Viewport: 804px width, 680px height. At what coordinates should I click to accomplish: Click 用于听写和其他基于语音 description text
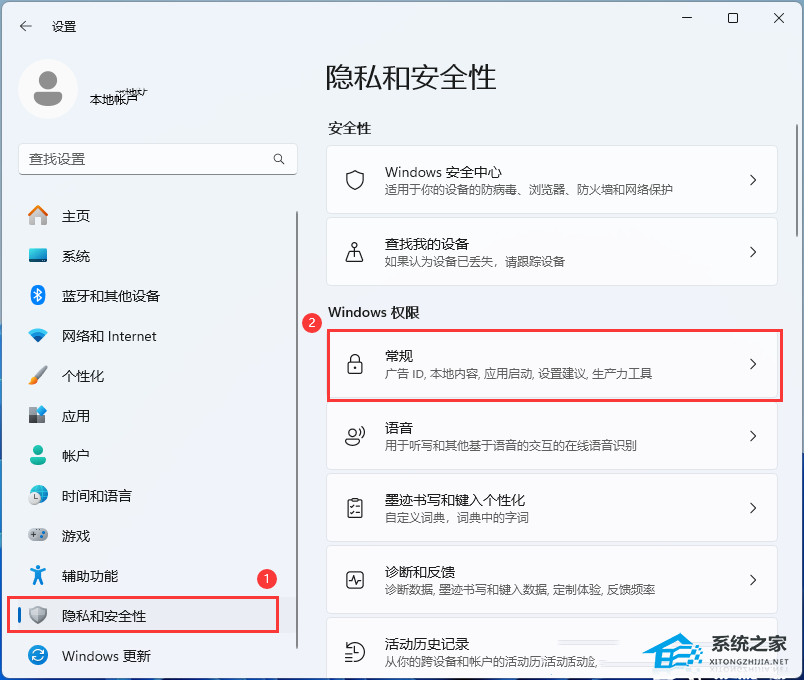click(x=510, y=446)
